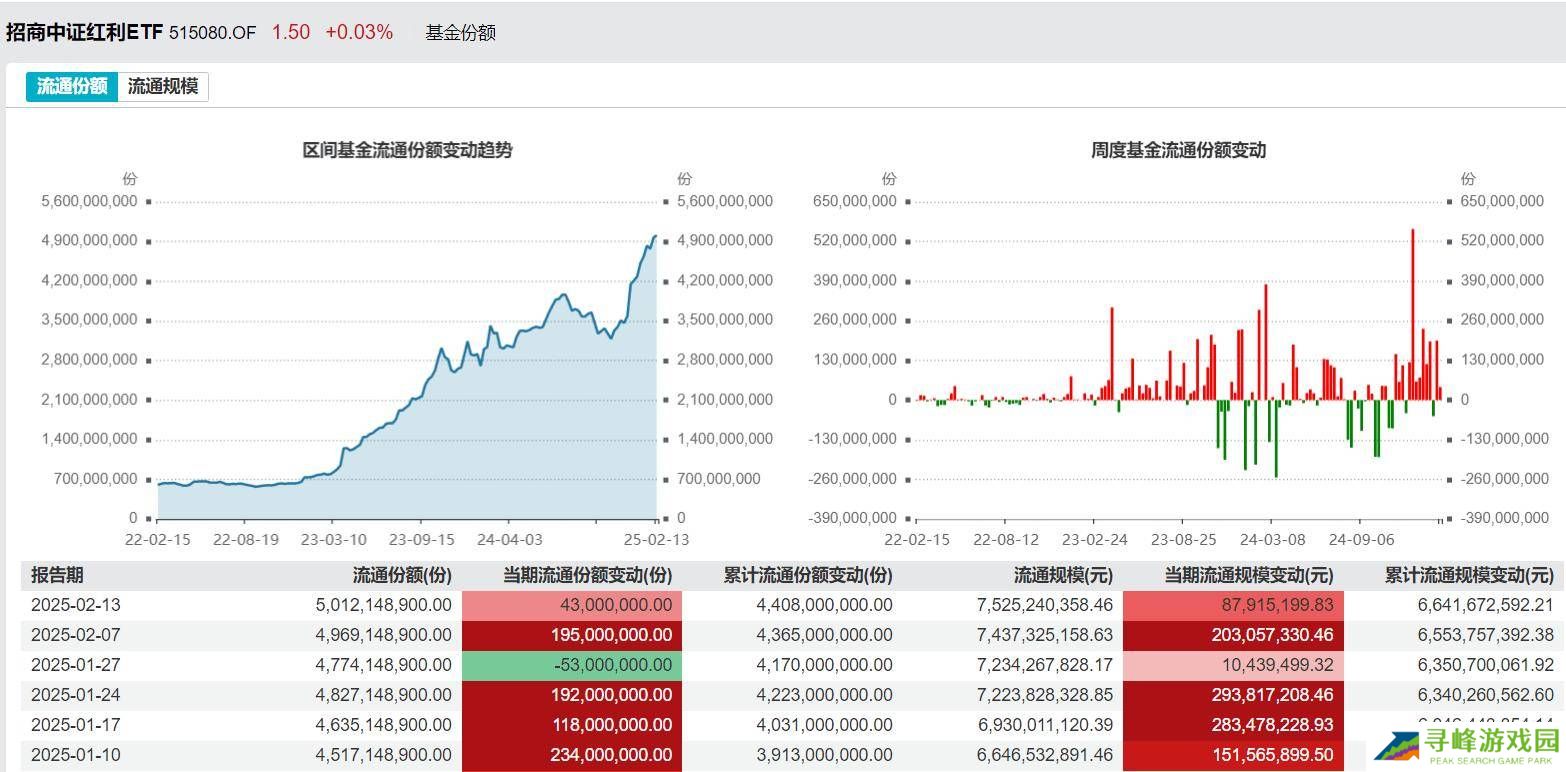Image resolution: width=1566 pixels, height=772 pixels.
Task: Click the 6,350,700,061.92 cumulative scale cell
Action: point(1486,665)
